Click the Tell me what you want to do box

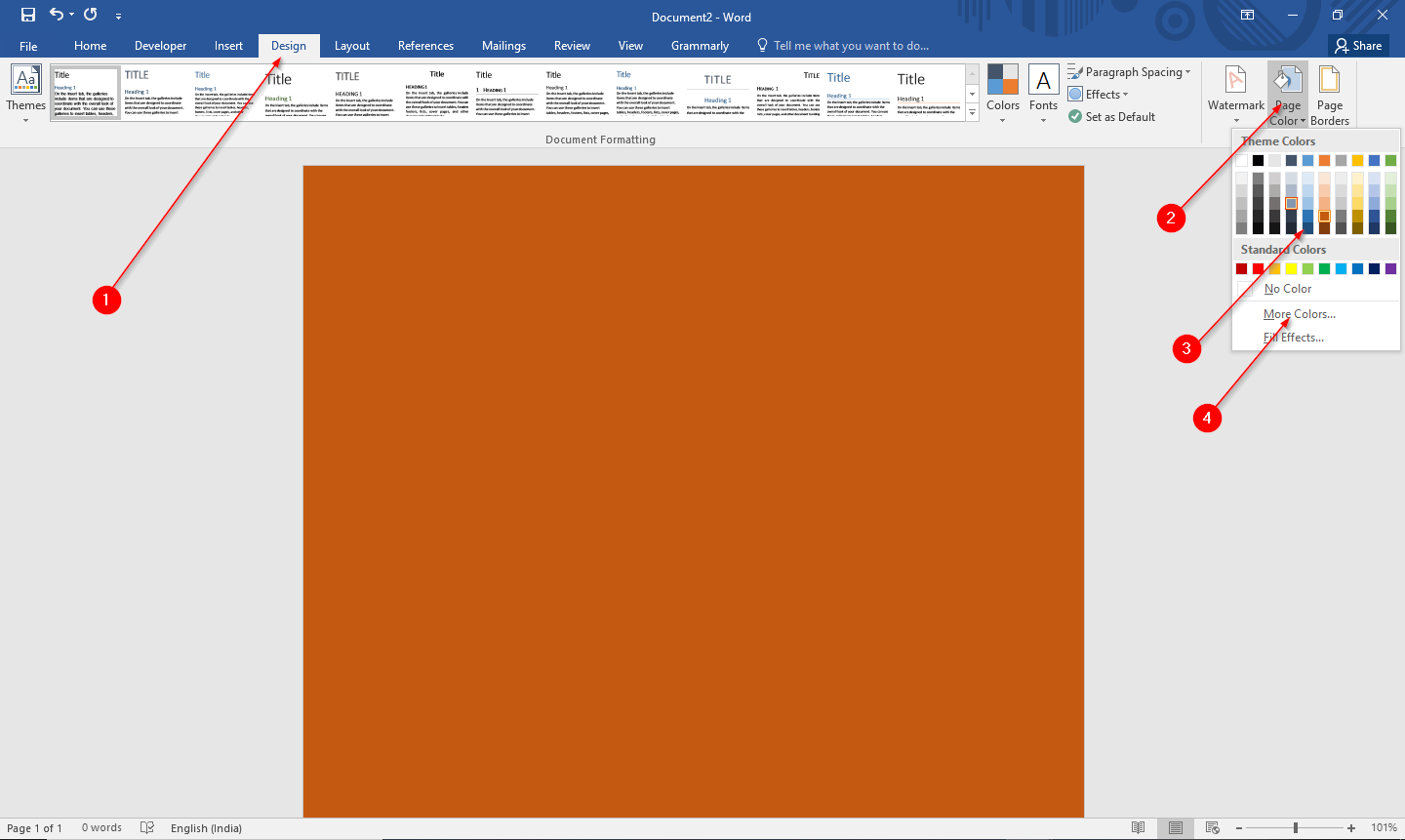(x=844, y=46)
